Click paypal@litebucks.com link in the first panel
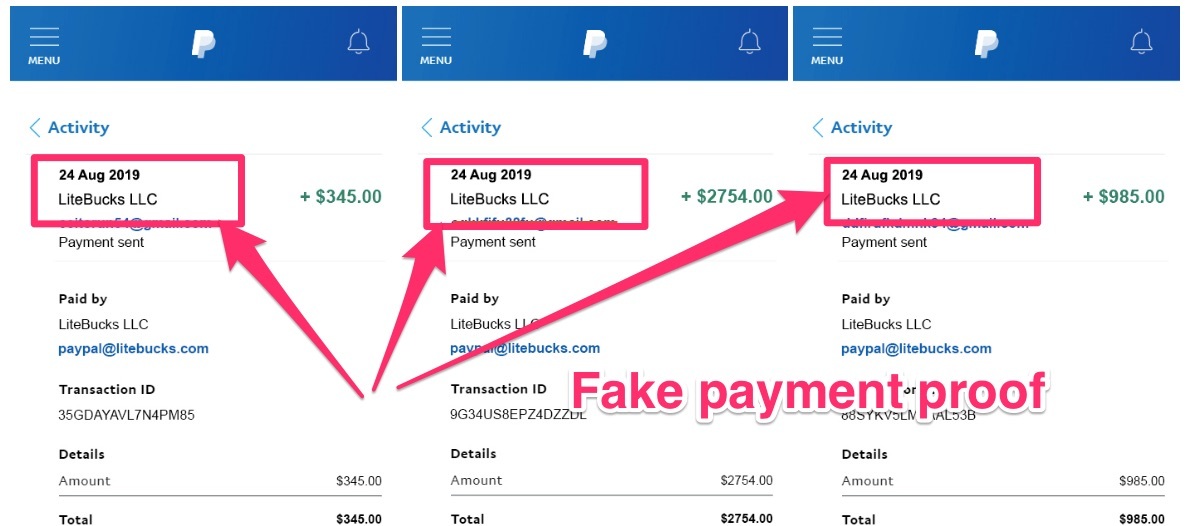 133,349
